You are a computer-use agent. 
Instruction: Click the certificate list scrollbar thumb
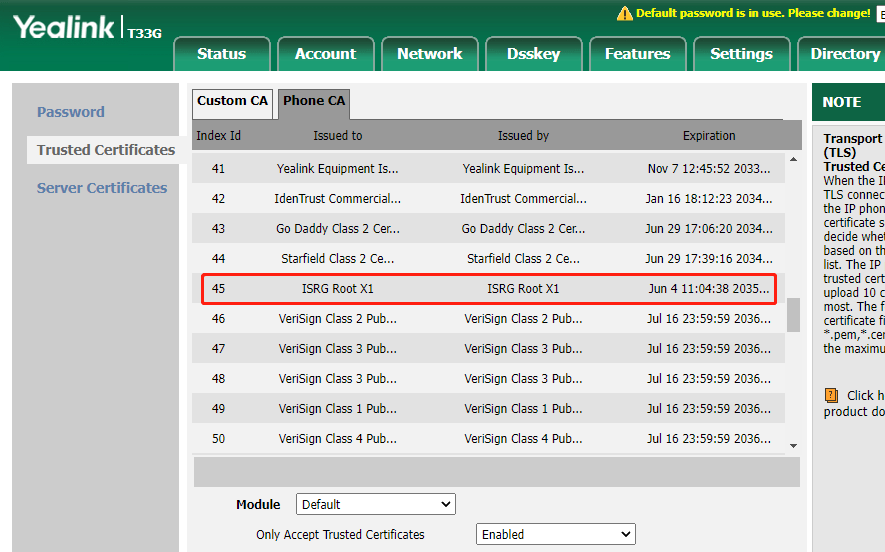pos(793,315)
